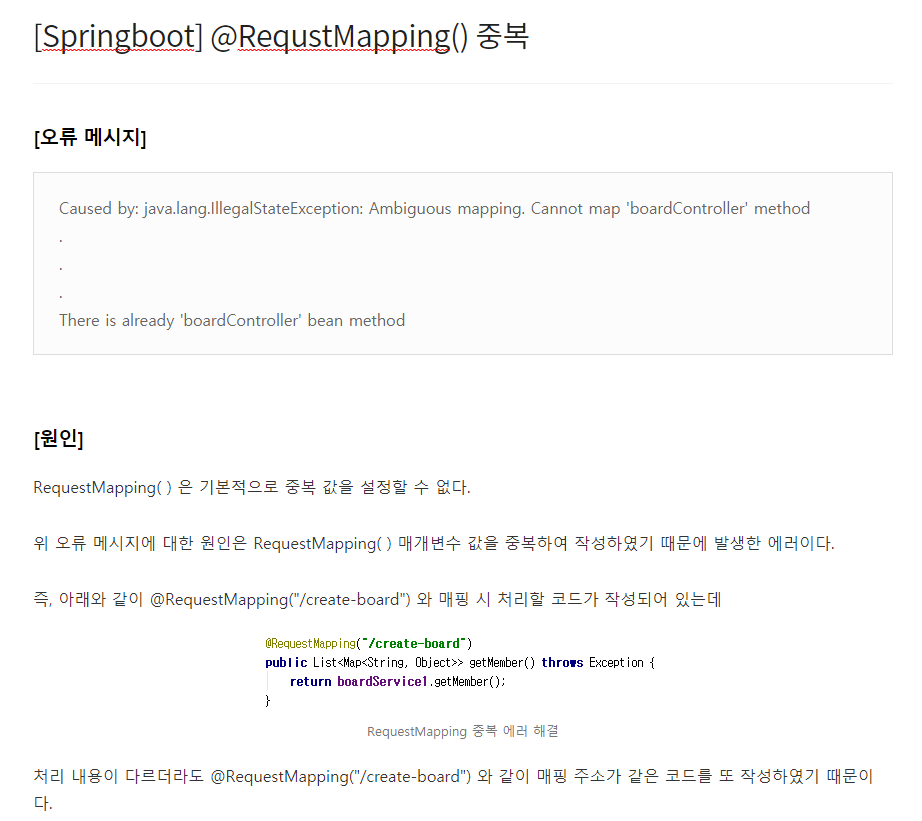This screenshot has height=821, width=922.
Task: Click the sentence starting '위 오류 메시지에 대한 원인은'
Action: click(434, 543)
